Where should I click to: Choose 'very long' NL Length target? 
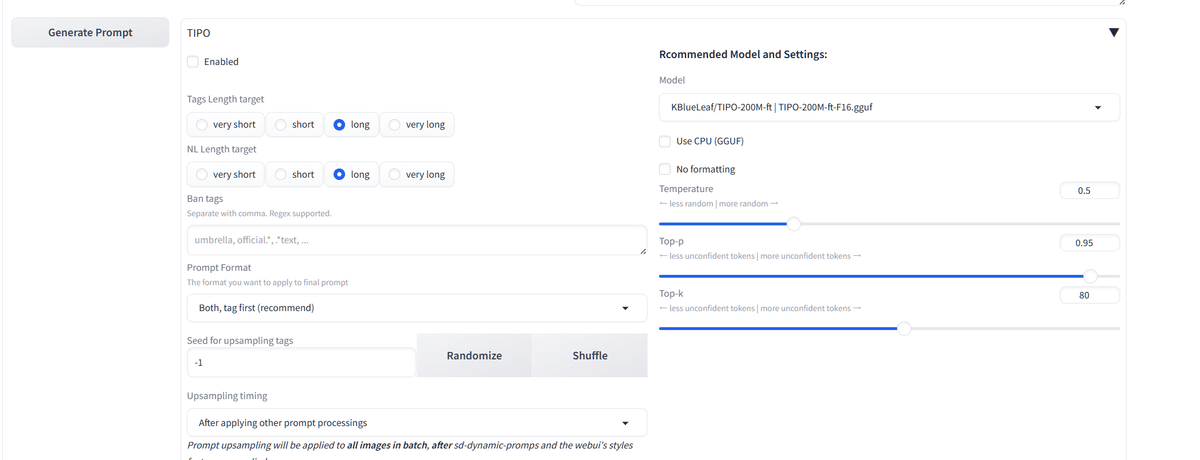(396, 174)
